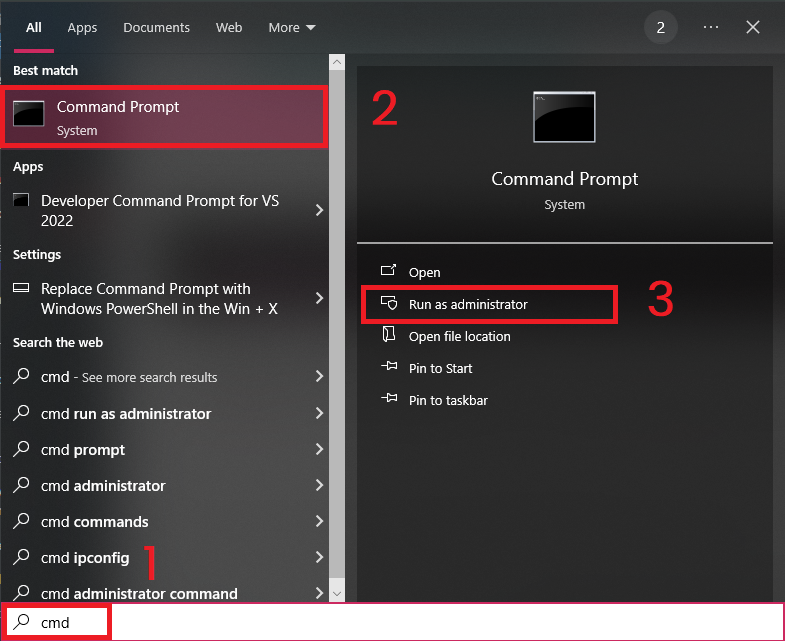Click the large Command Prompt preview icon
Viewport: 785px width, 641px height.
tap(564, 118)
